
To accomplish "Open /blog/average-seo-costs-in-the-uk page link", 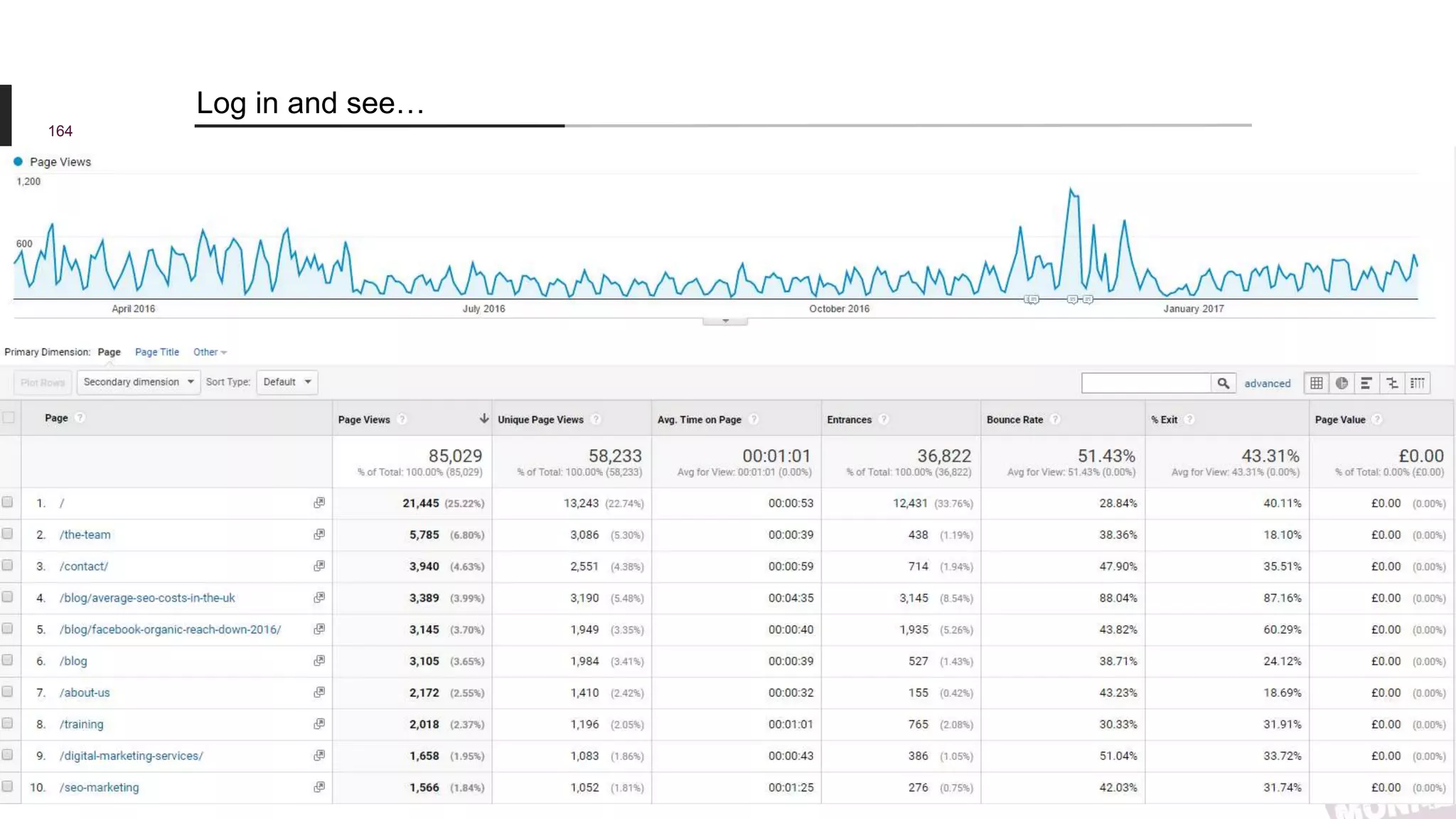I will [x=147, y=598].
